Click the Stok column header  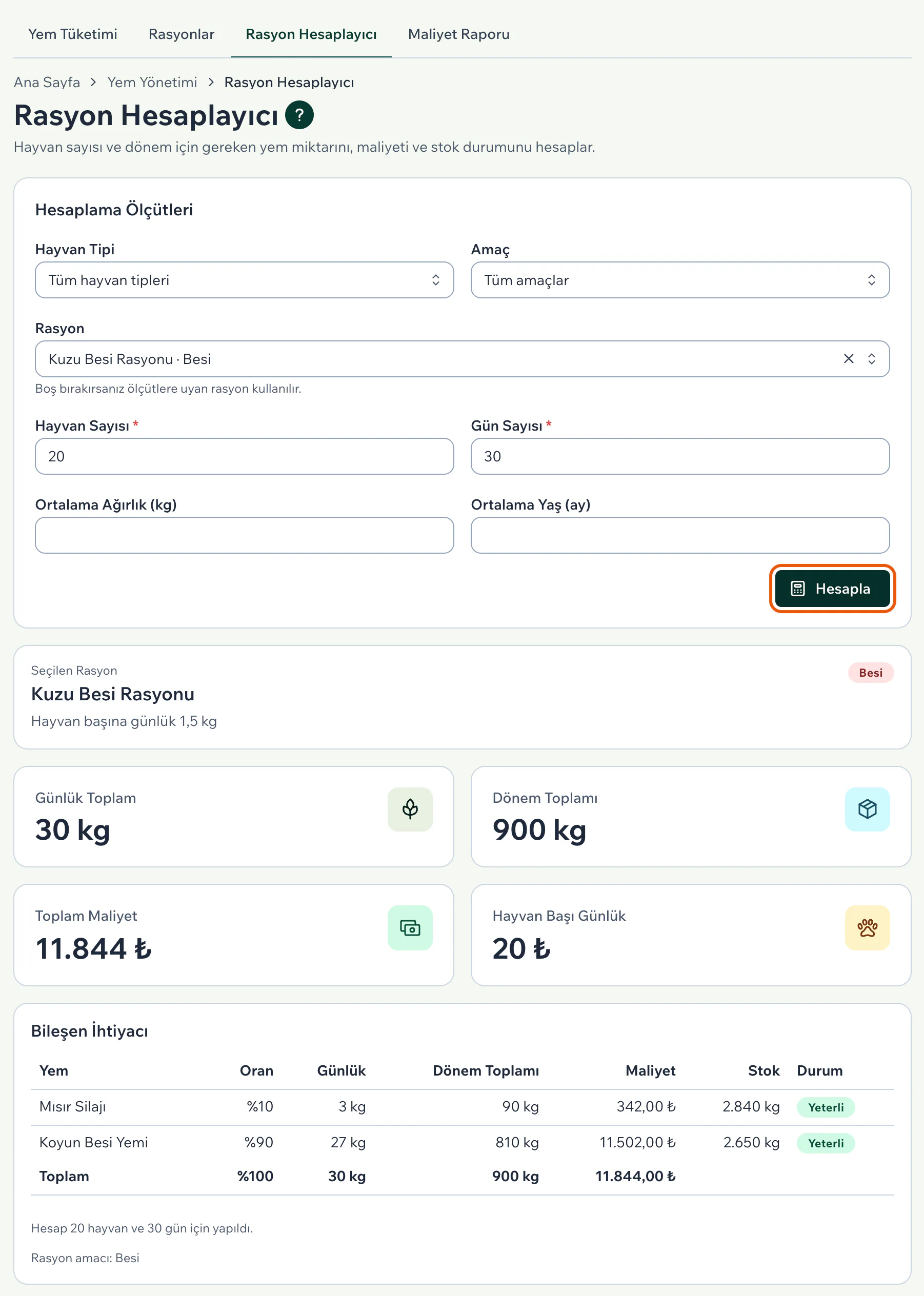point(764,1071)
